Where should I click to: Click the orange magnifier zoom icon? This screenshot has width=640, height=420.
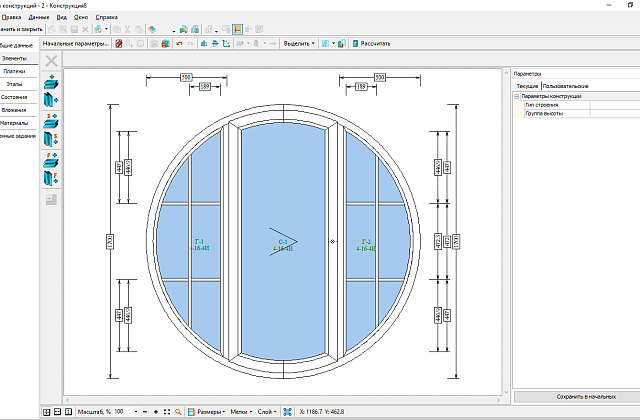click(x=178, y=412)
